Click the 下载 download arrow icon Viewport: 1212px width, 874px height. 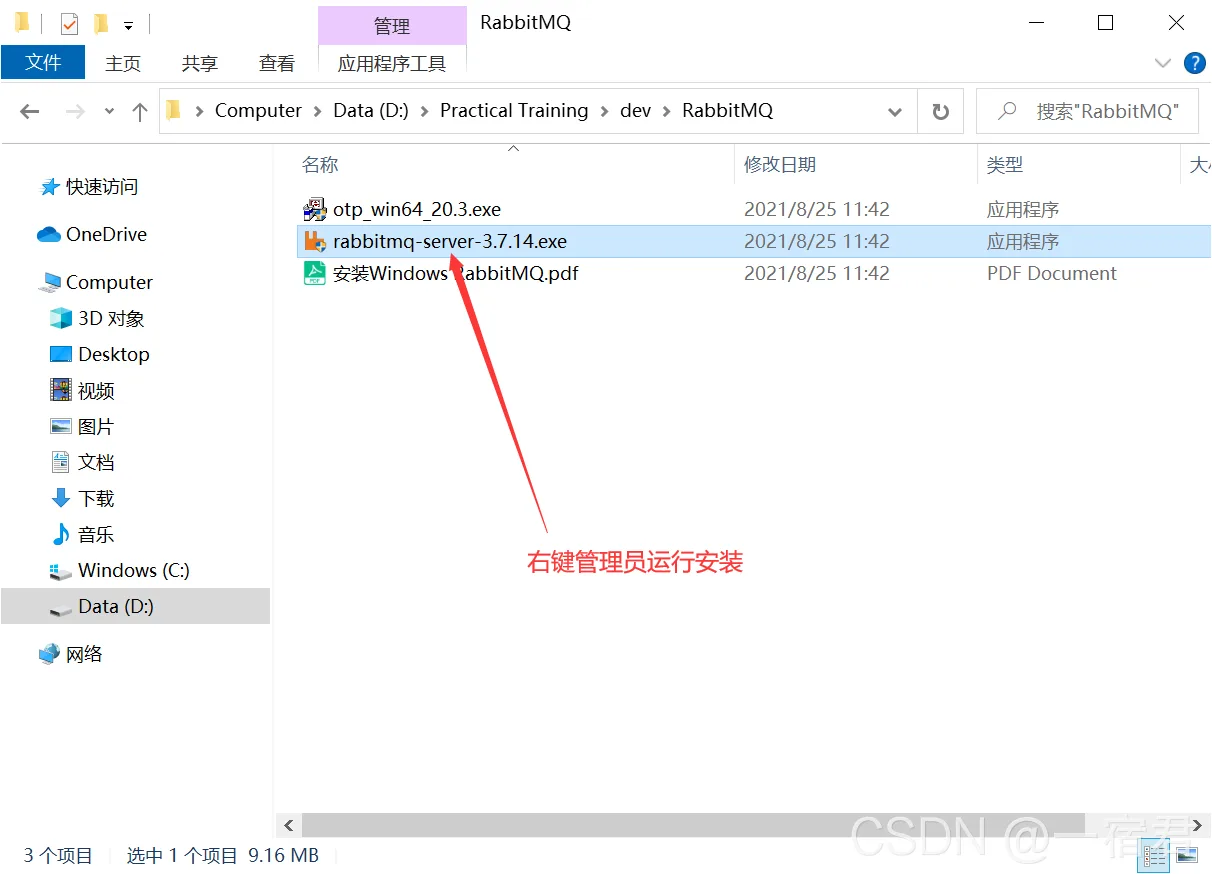pyautogui.click(x=61, y=498)
